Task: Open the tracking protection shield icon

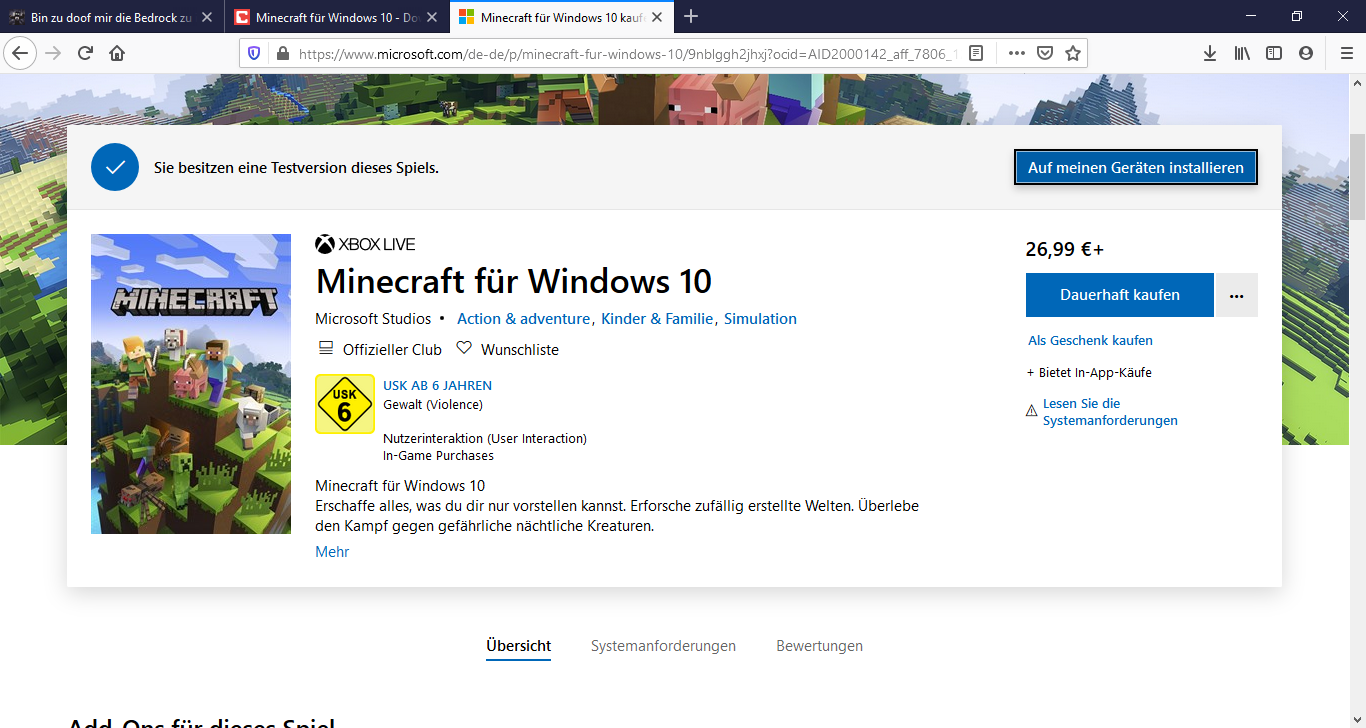Action: point(254,53)
